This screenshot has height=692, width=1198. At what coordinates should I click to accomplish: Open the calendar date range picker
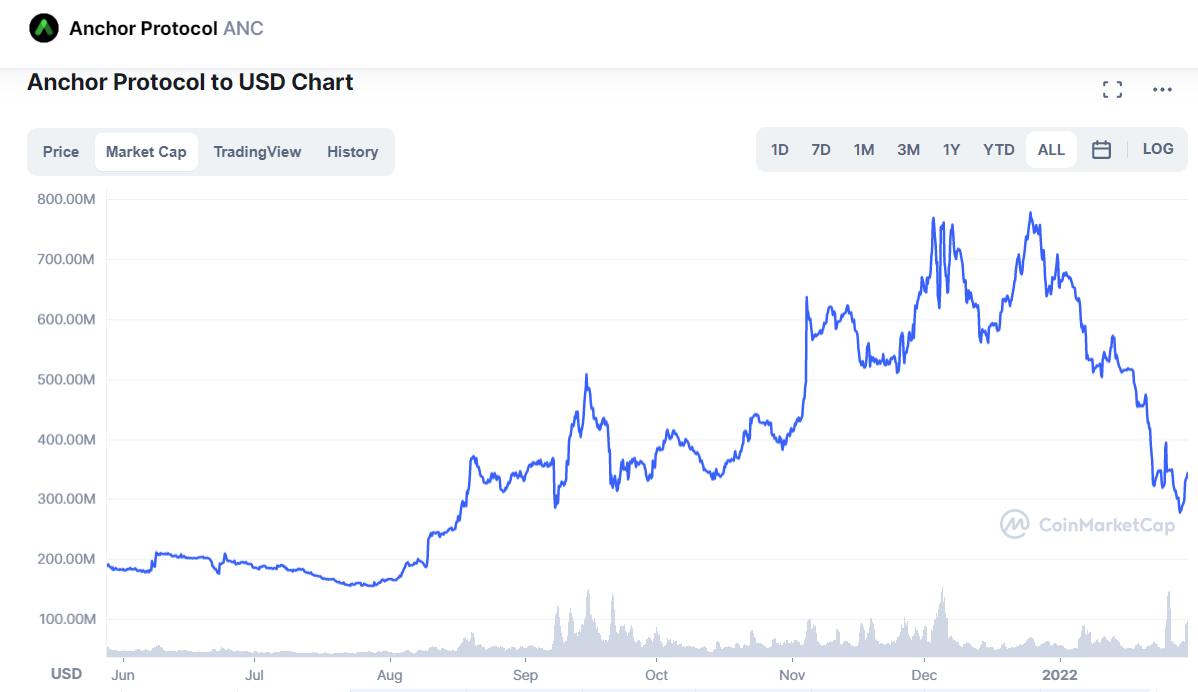click(x=1101, y=150)
